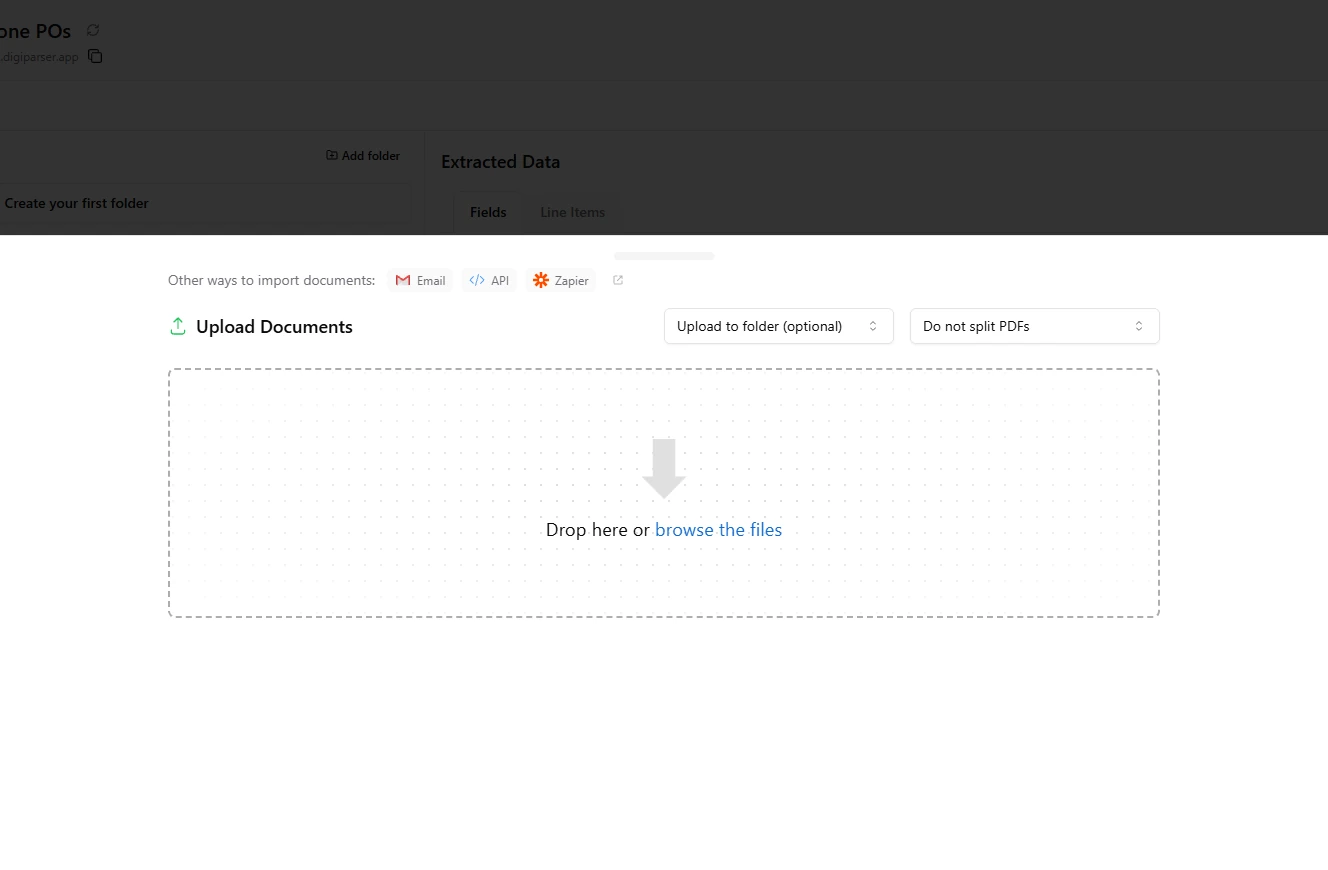
Task: Click the drag handle bar atop the upload sheet
Action: pos(664,256)
